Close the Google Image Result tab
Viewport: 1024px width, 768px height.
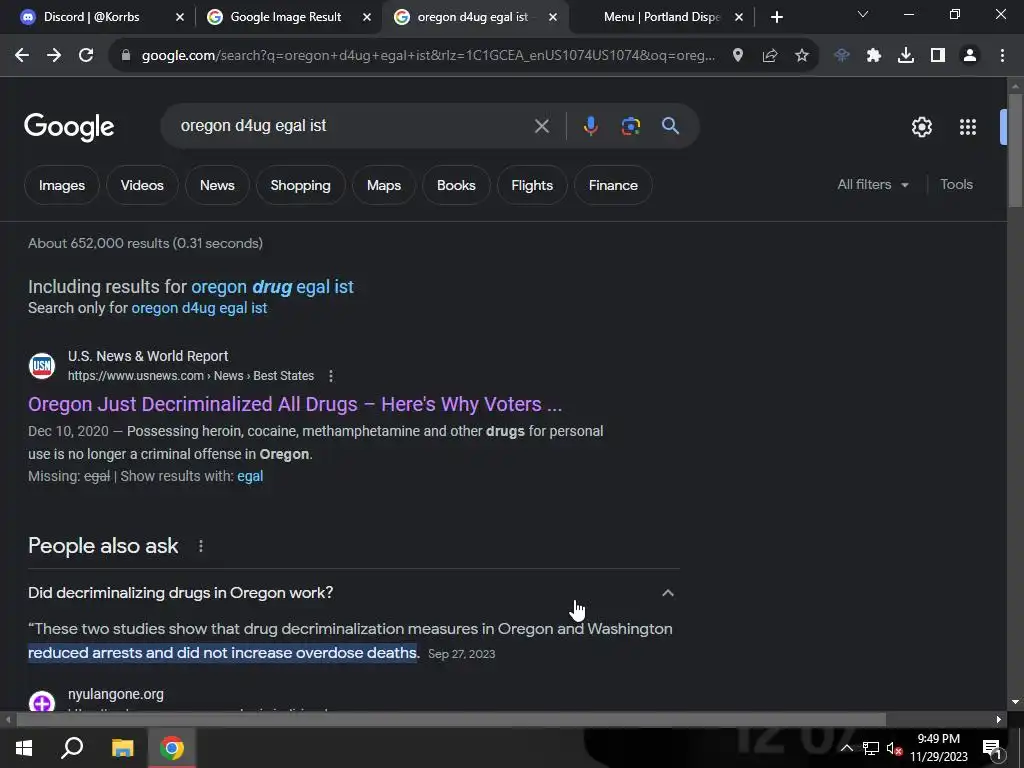tap(367, 18)
